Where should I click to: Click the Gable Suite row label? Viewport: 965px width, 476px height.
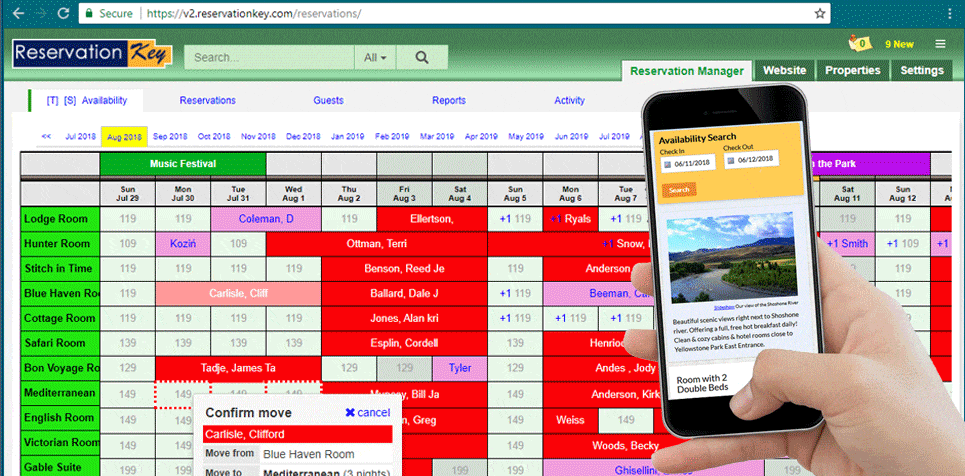[60, 467]
